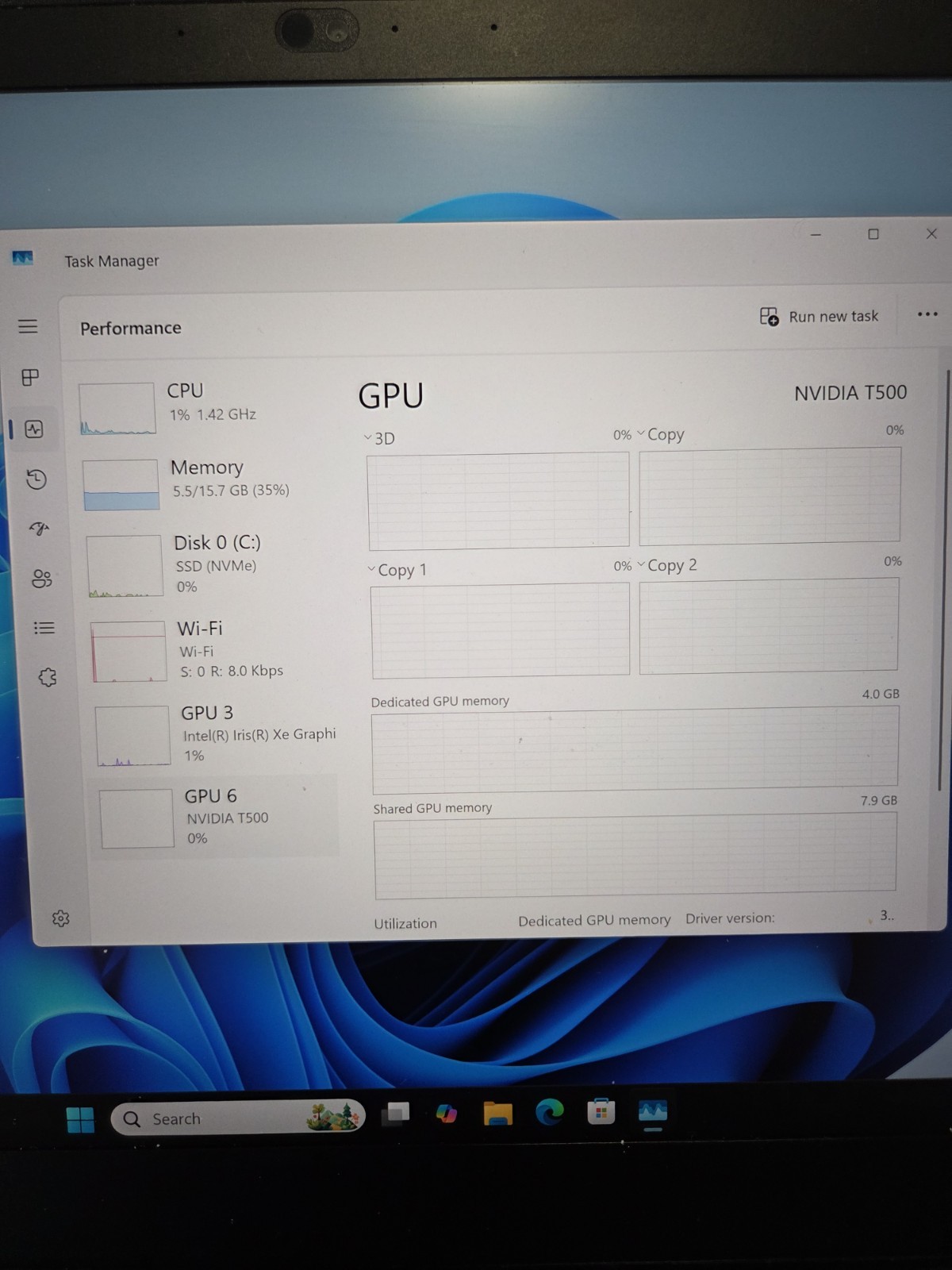The width and height of the screenshot is (952, 1270).
Task: Select the Performance page icon
Action: 33,429
